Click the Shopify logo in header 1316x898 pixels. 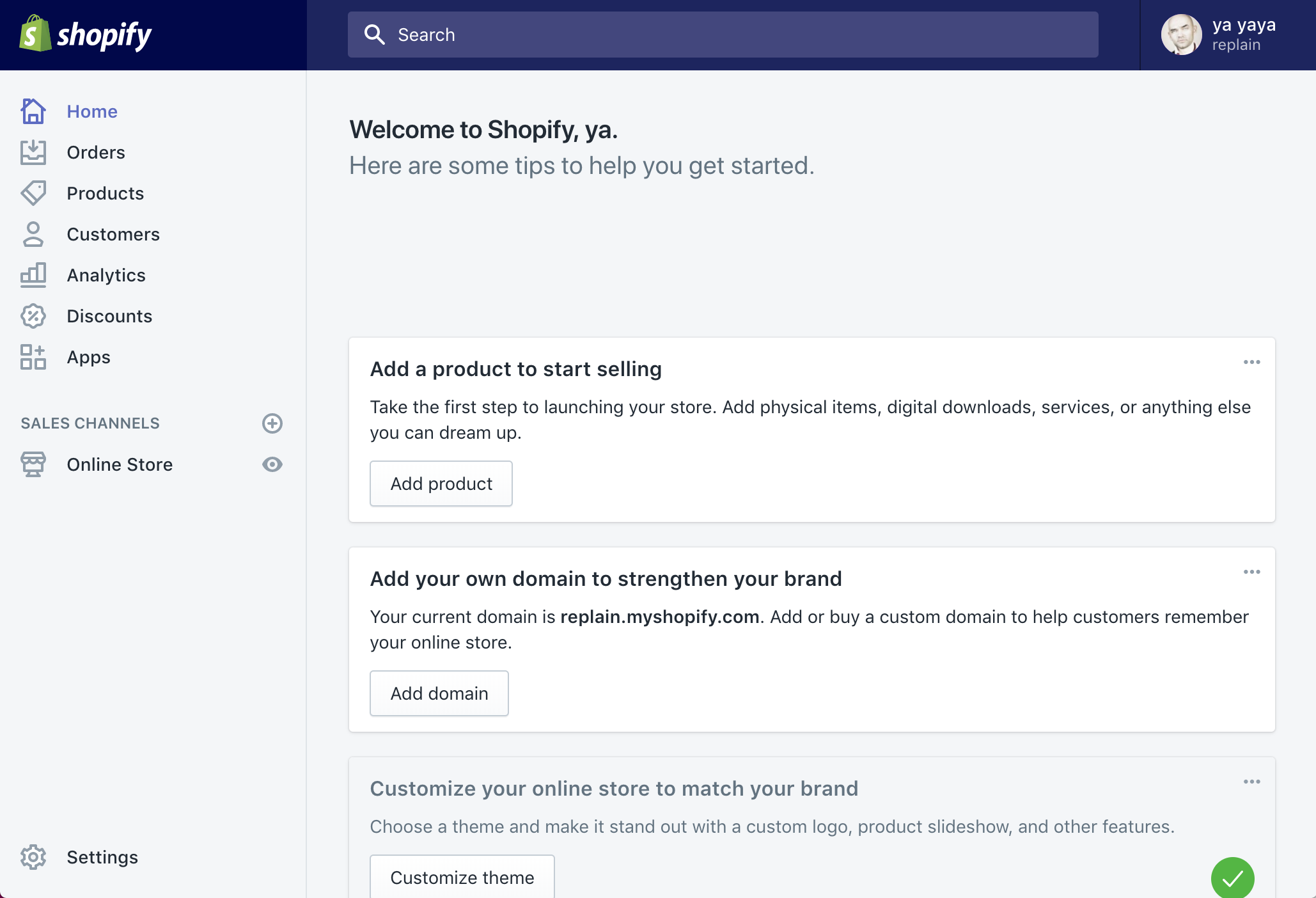86,35
